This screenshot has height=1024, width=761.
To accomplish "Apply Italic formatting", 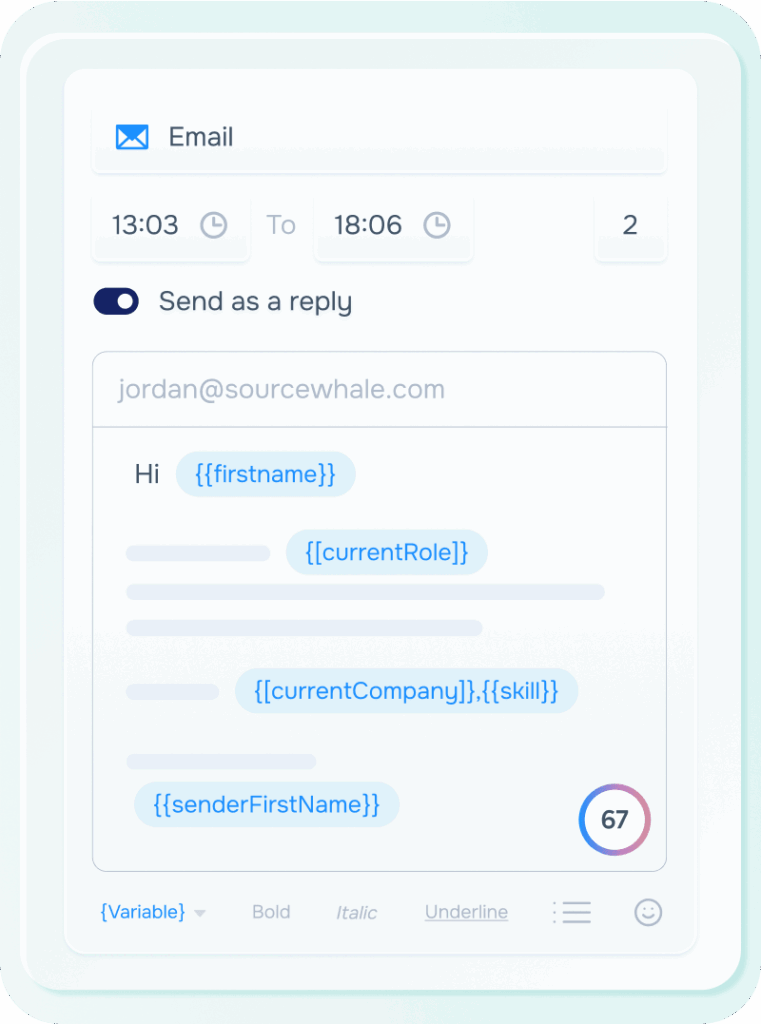I will pos(356,912).
